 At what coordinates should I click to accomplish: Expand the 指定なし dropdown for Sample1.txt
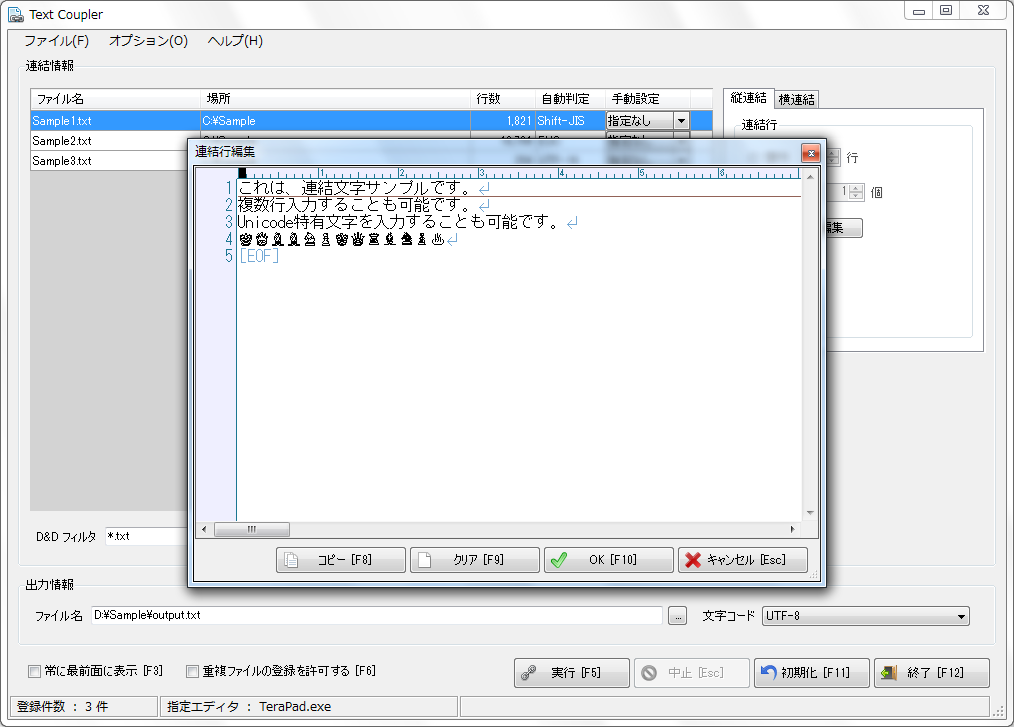click(681, 120)
